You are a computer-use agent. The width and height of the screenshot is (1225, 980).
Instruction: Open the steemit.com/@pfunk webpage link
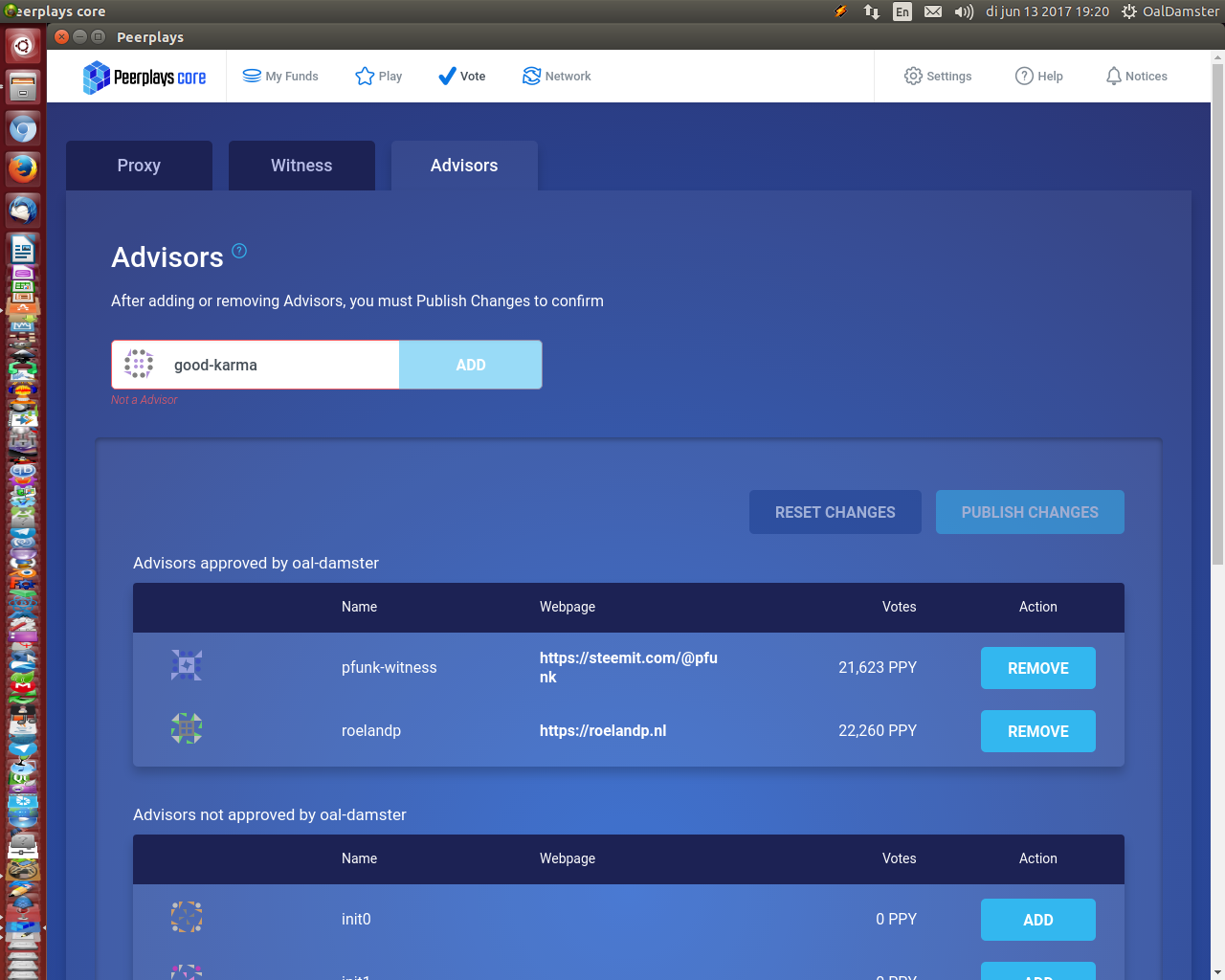(x=629, y=667)
